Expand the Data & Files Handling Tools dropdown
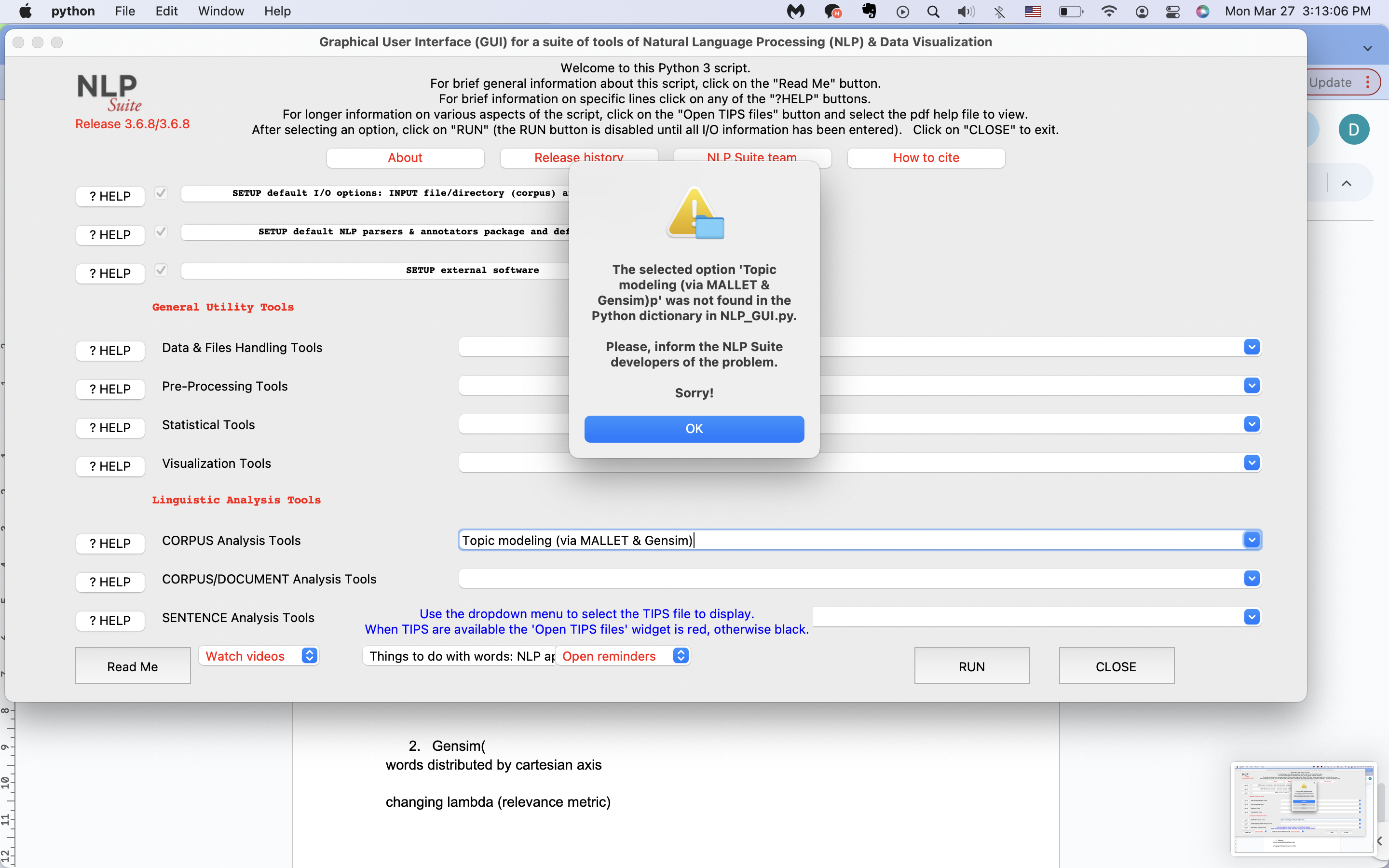 pyautogui.click(x=1252, y=347)
